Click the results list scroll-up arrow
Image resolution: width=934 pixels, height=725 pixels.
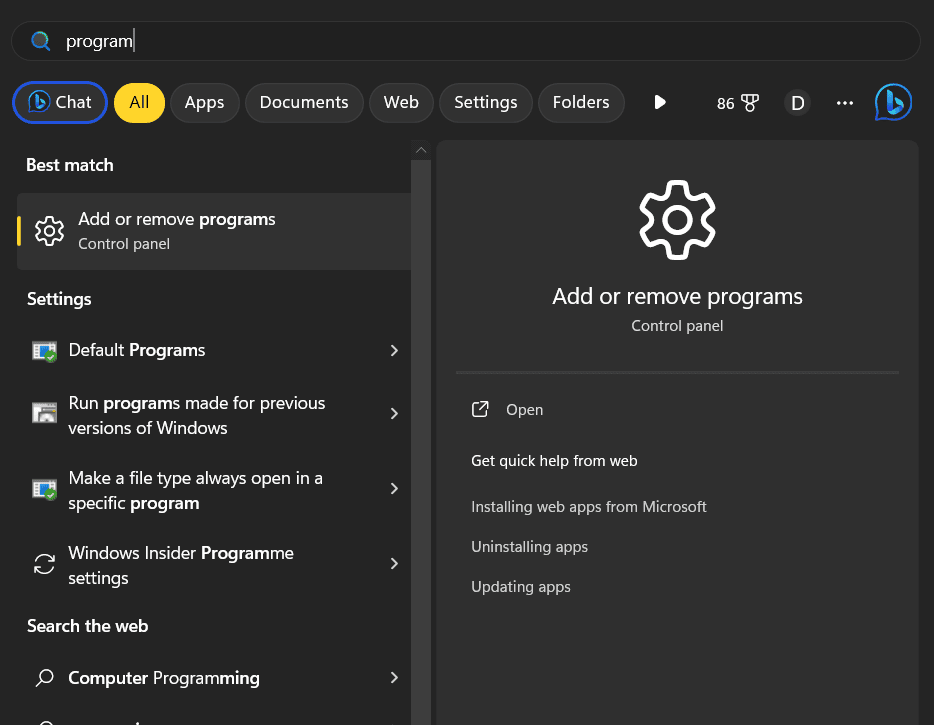421,150
